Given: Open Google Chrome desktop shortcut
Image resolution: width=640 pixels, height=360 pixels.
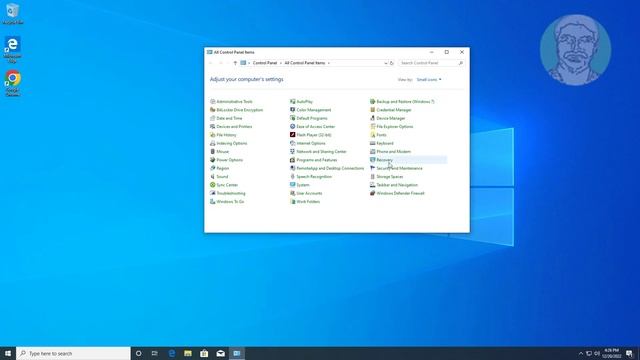Looking at the screenshot, I should pyautogui.click(x=13, y=83).
